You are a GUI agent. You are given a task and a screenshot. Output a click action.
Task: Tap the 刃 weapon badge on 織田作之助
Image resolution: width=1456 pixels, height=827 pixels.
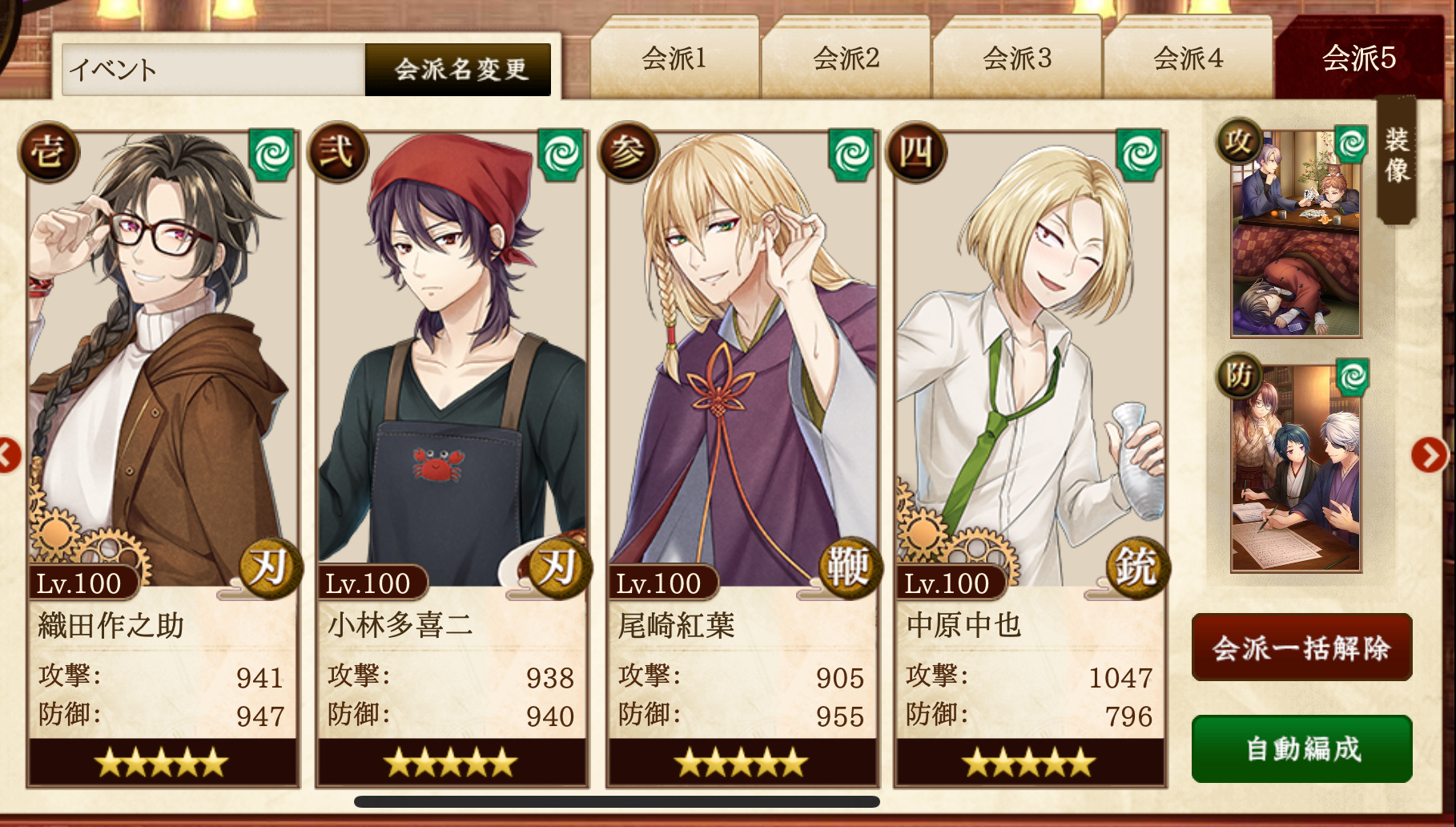click(271, 569)
